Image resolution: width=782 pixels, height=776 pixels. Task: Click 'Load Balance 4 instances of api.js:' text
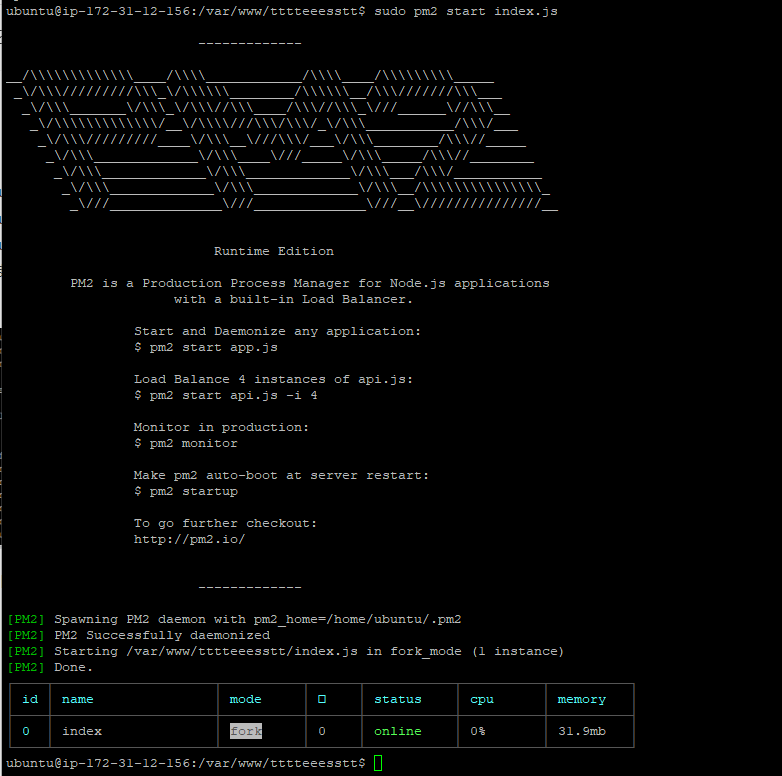tap(273, 379)
